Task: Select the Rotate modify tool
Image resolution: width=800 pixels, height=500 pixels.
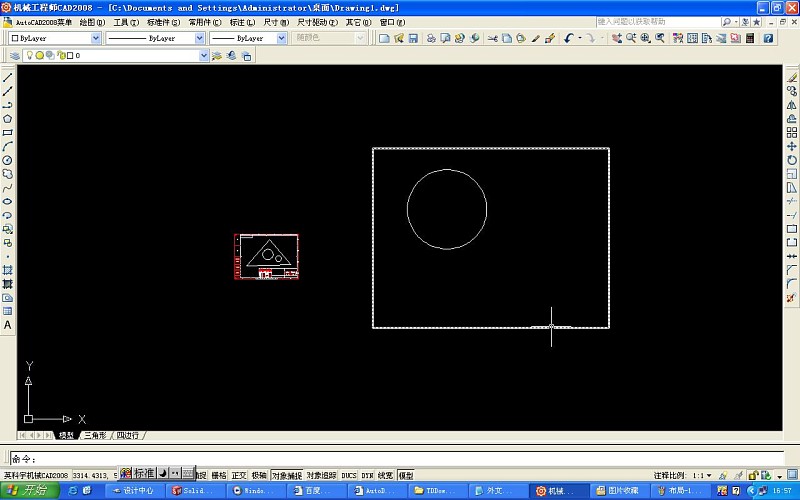Action: pyautogui.click(x=791, y=160)
